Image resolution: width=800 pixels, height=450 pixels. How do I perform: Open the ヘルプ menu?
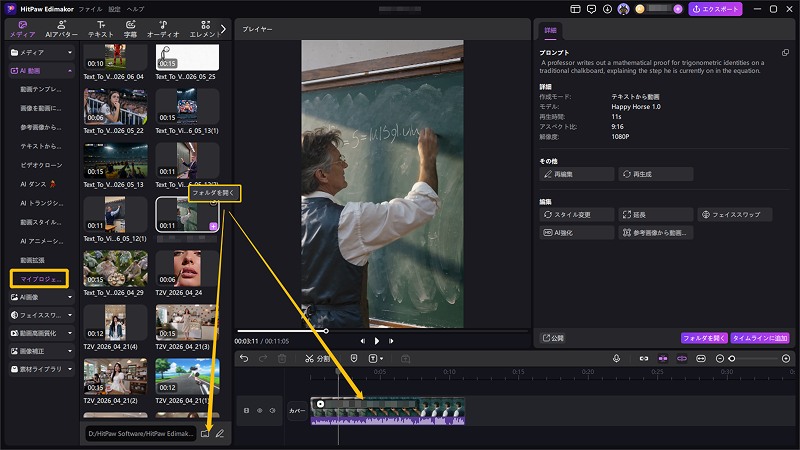click(x=135, y=9)
